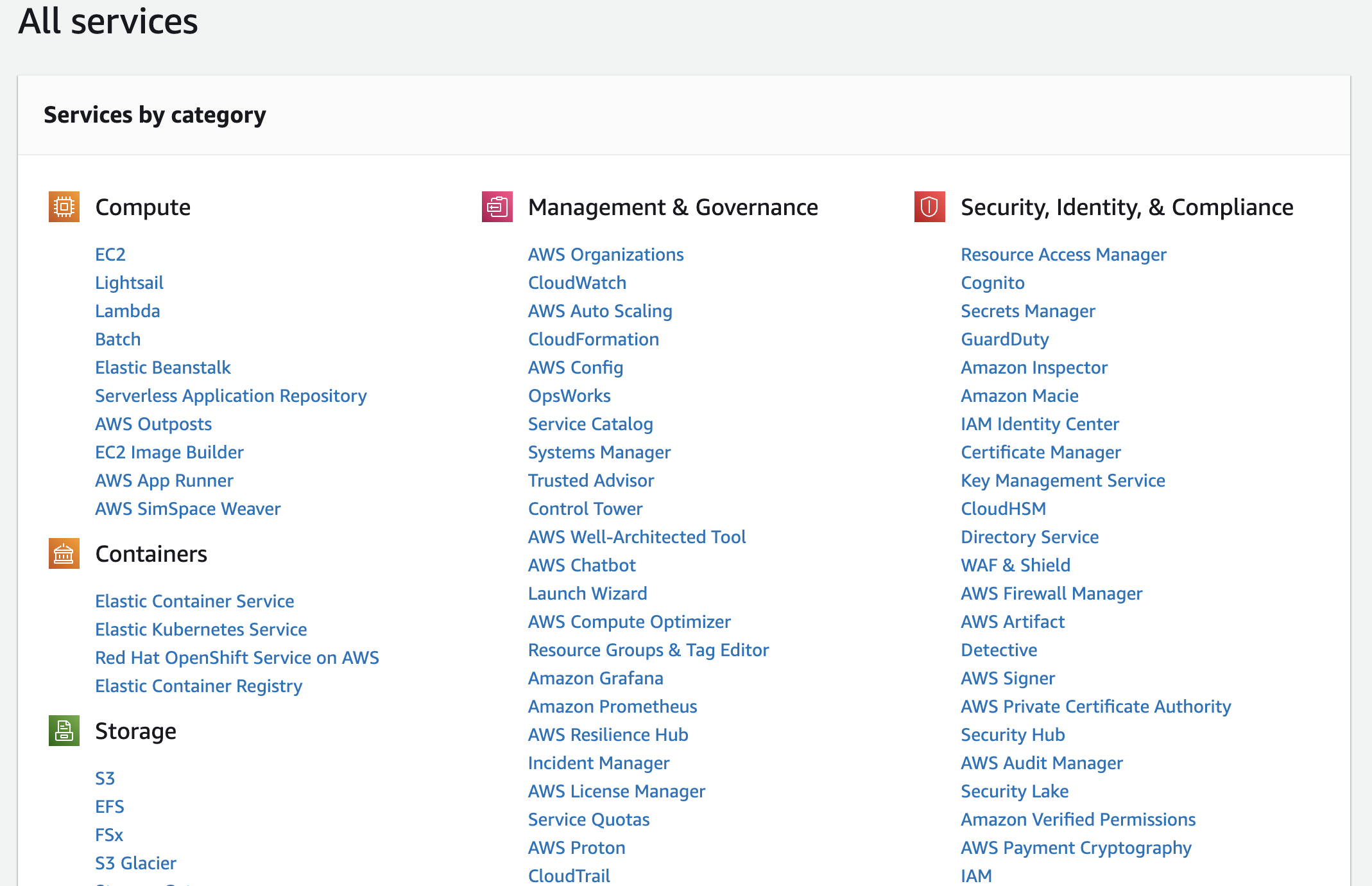Click the Containers category icon
This screenshot has width=1372, height=886.
point(64,553)
